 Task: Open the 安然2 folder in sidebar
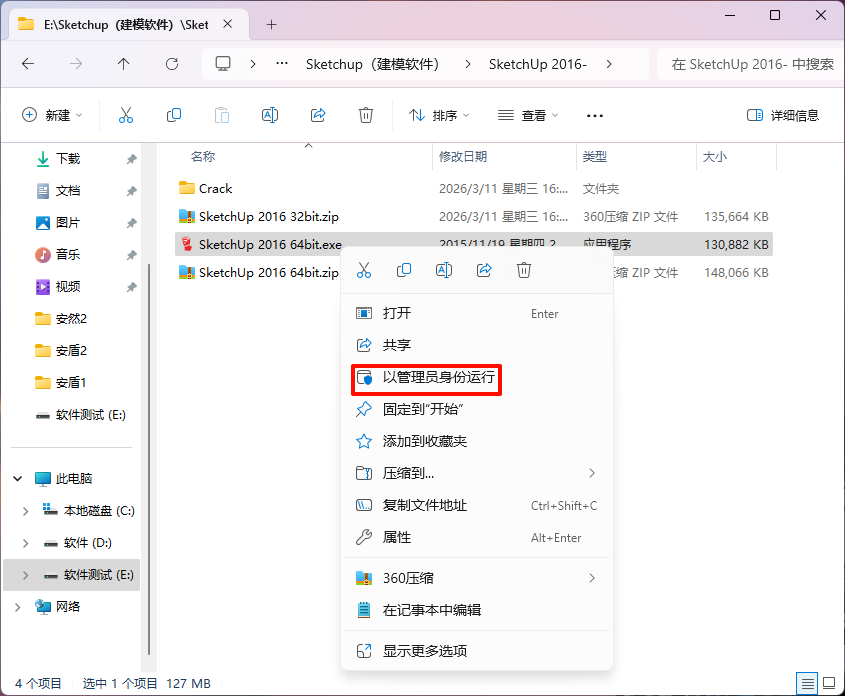pos(71,319)
